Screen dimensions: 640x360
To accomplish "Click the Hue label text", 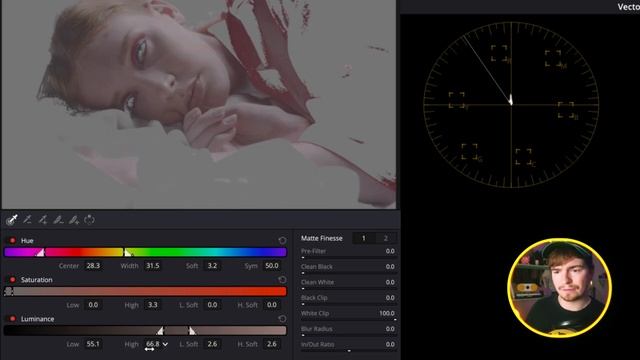I will (27, 240).
